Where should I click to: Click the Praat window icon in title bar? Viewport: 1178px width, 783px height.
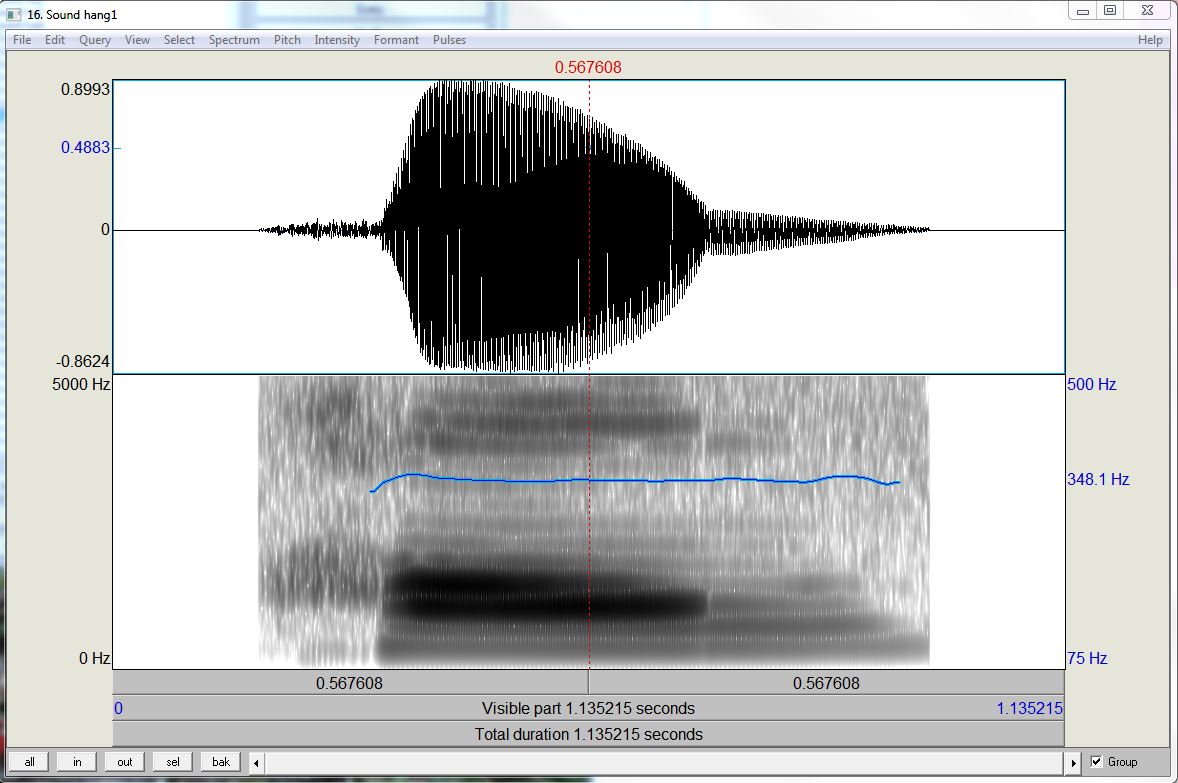14,14
